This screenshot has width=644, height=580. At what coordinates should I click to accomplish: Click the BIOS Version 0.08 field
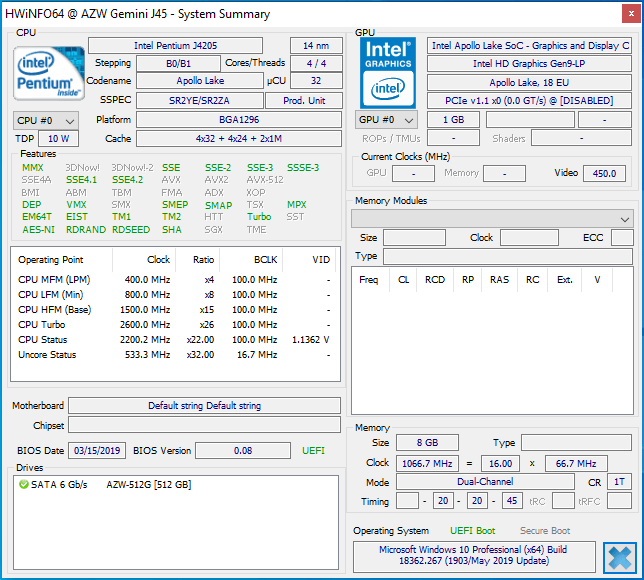pyautogui.click(x=243, y=451)
